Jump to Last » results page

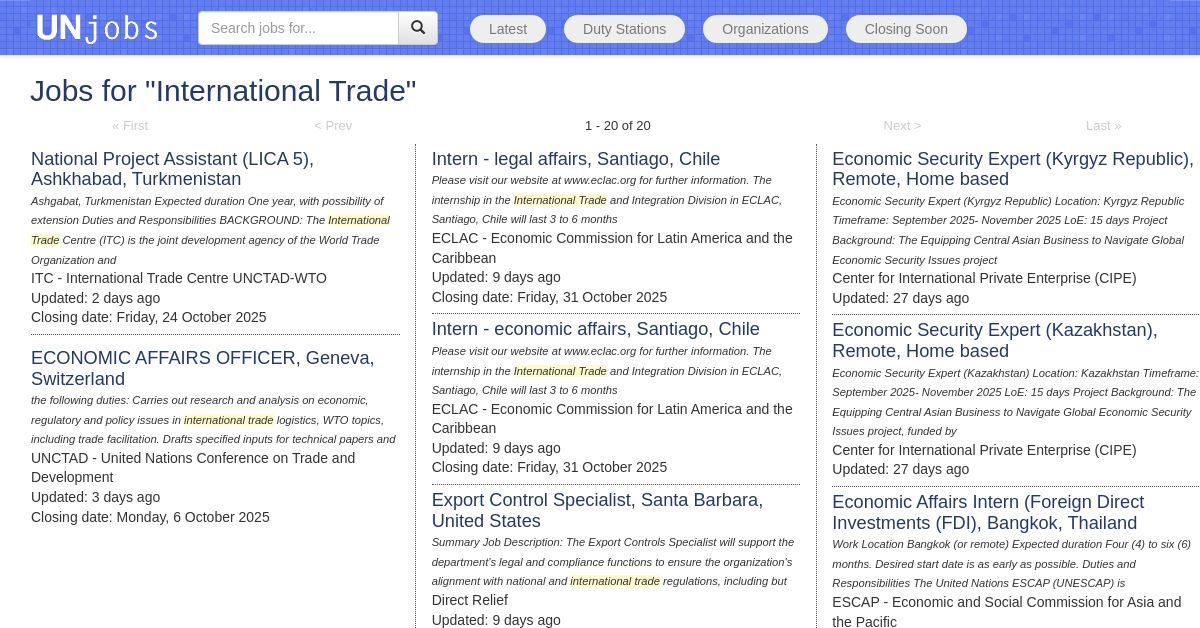click(x=1103, y=126)
